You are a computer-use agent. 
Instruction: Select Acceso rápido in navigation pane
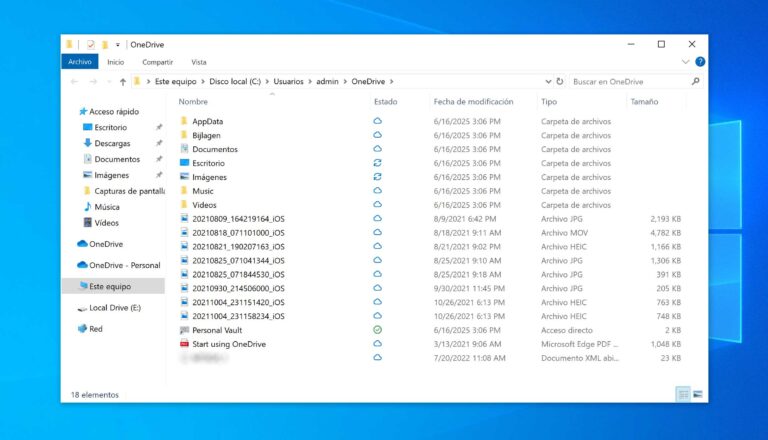point(109,112)
